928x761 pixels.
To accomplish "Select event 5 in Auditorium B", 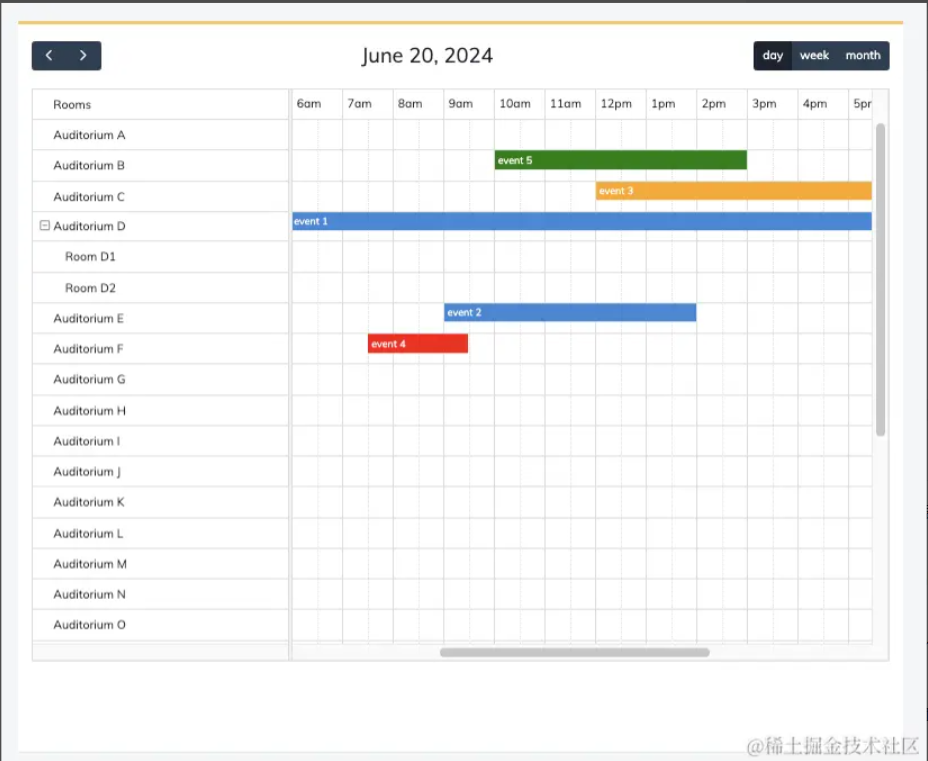I will pyautogui.click(x=618, y=160).
